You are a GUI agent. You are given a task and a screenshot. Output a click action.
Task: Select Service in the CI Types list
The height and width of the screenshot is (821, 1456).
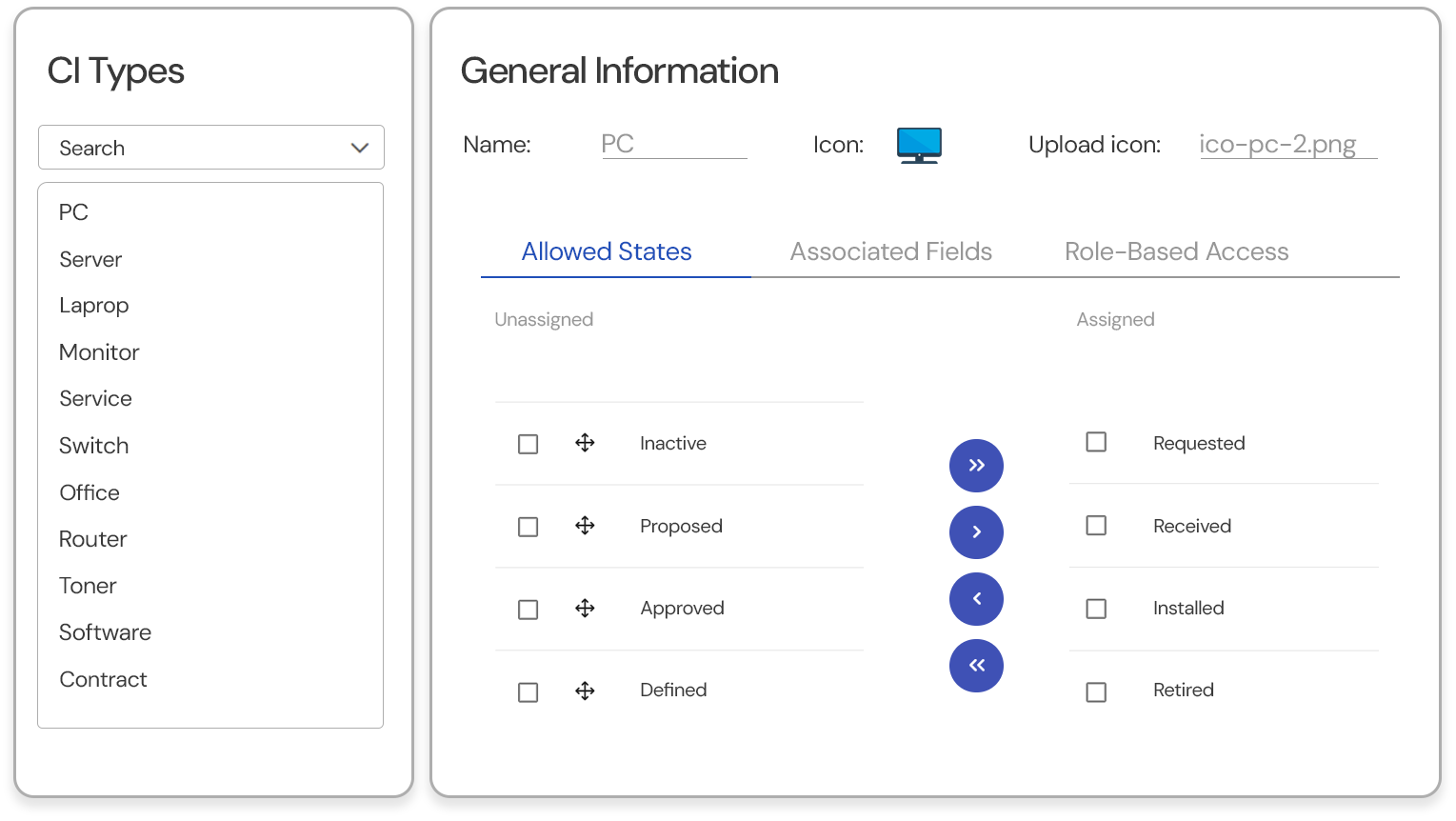[x=95, y=399]
